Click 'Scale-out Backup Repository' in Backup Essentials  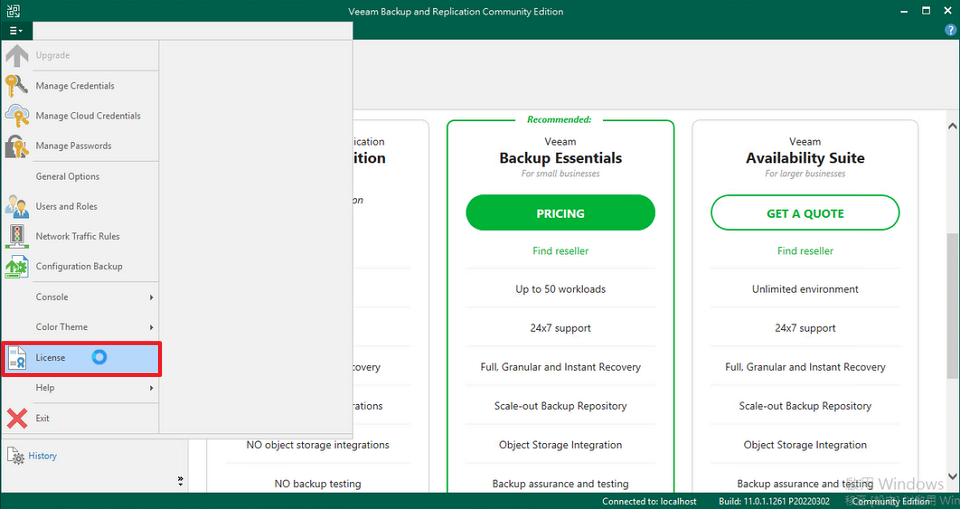(560, 406)
